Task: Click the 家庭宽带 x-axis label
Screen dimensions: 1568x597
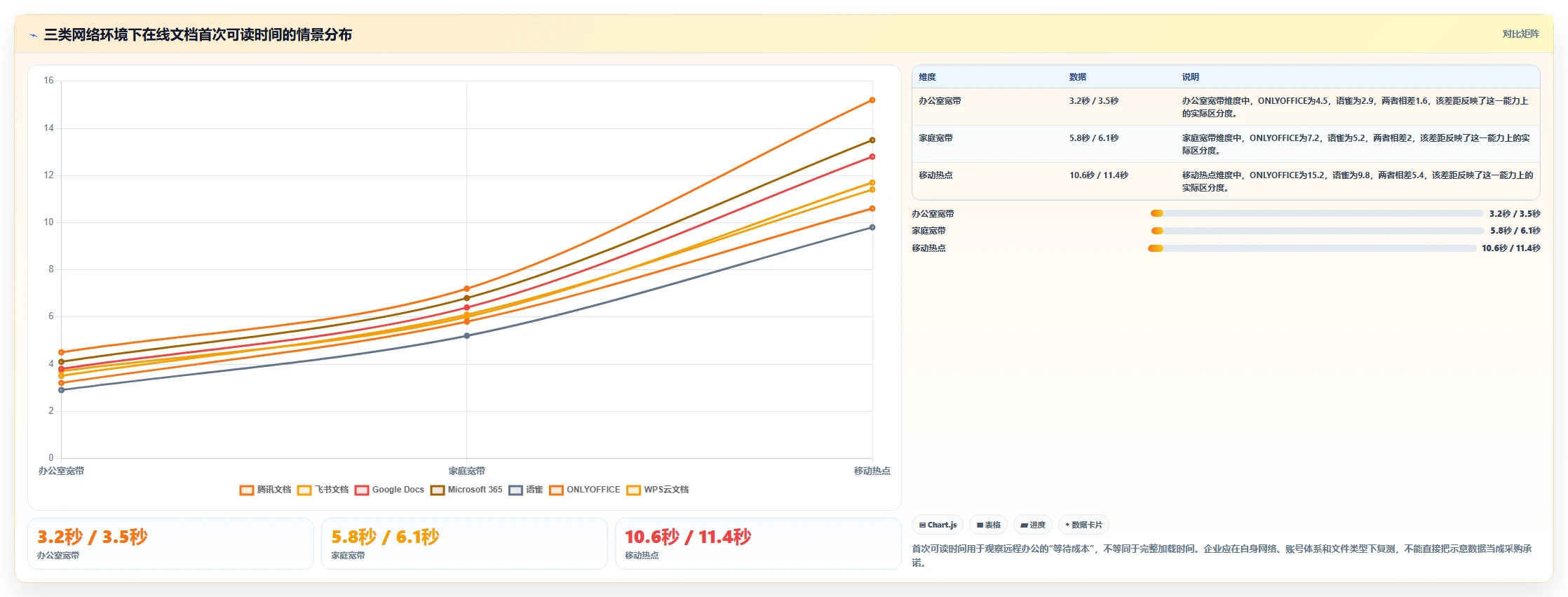Action: coord(467,471)
